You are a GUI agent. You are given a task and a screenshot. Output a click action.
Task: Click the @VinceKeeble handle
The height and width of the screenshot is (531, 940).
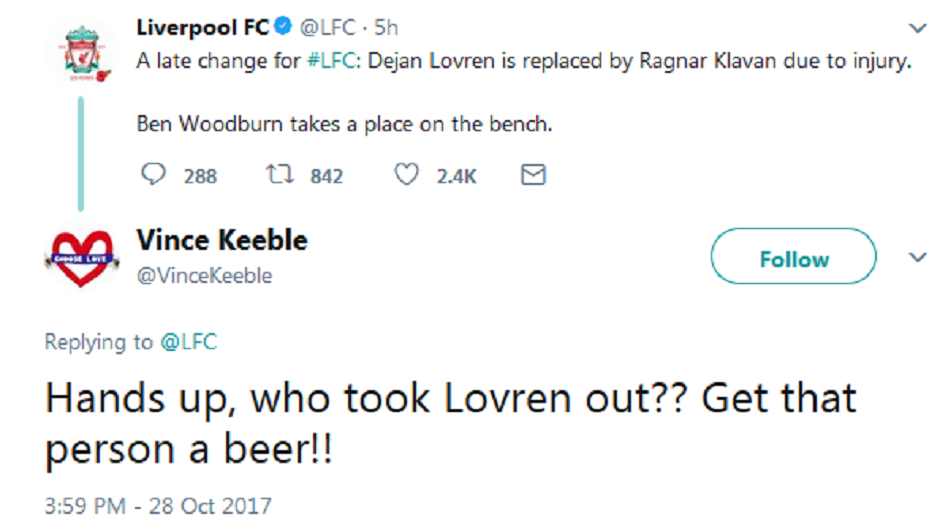pyautogui.click(x=204, y=275)
